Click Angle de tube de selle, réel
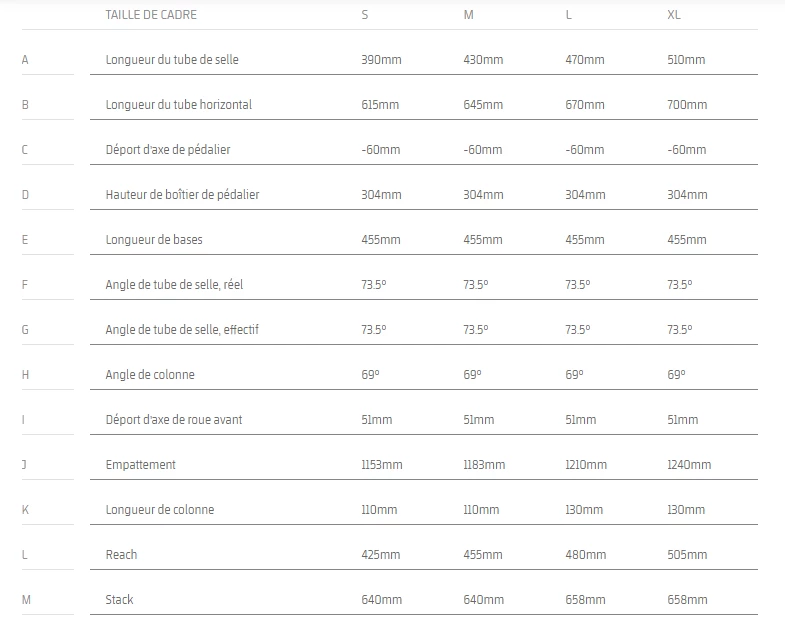Image resolution: width=785 pixels, height=638 pixels. 174,285
